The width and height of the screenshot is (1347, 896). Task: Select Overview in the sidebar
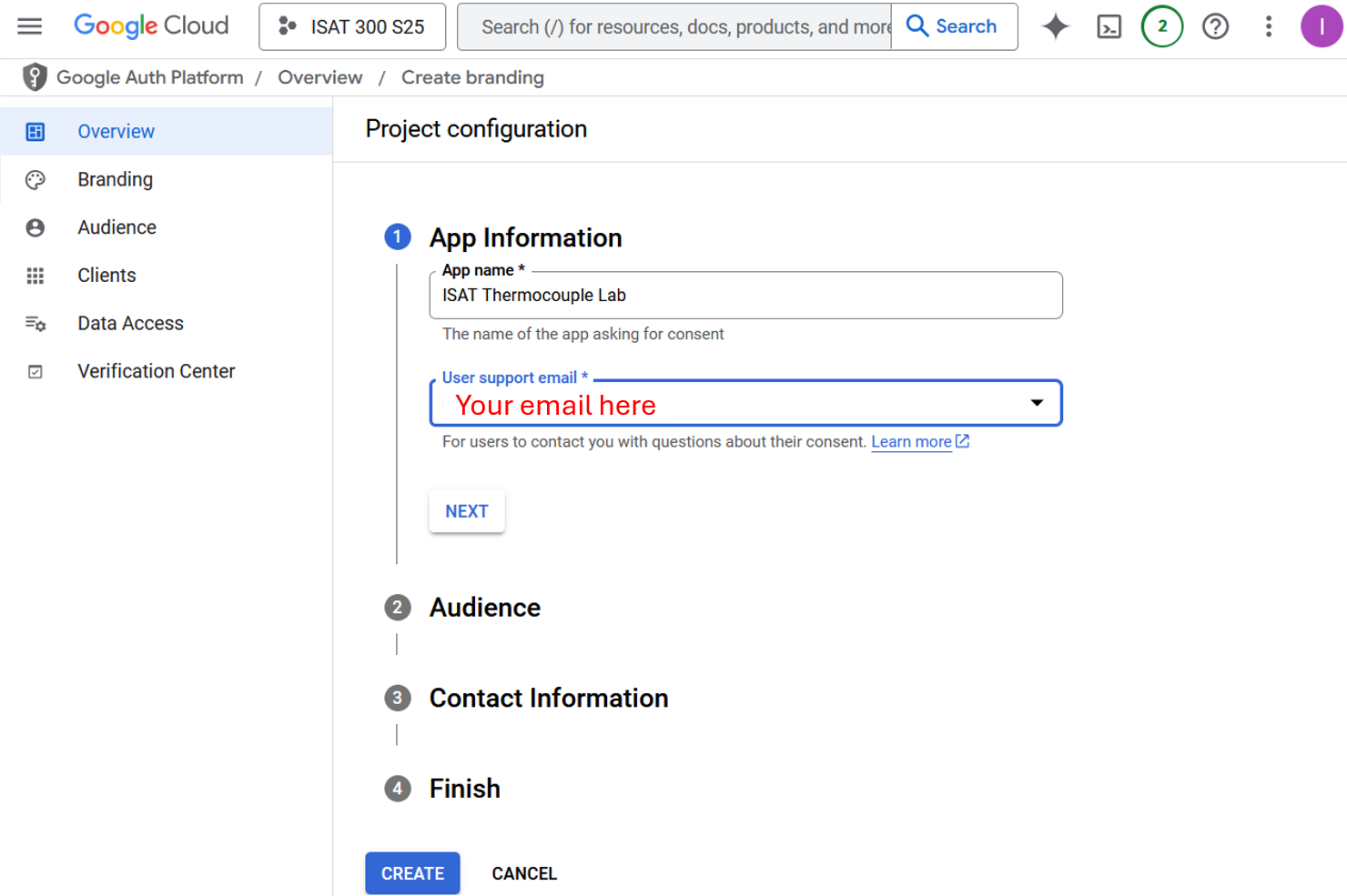(166, 131)
